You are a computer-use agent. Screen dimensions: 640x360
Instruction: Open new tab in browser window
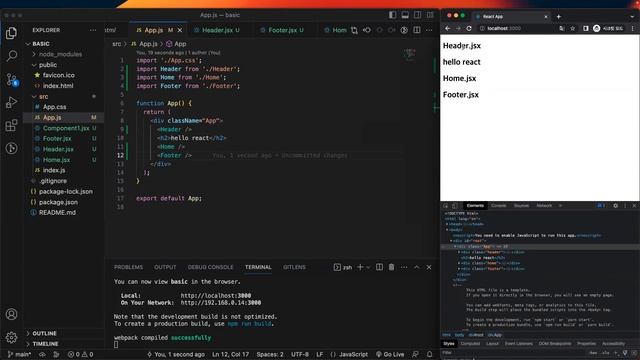coord(558,17)
